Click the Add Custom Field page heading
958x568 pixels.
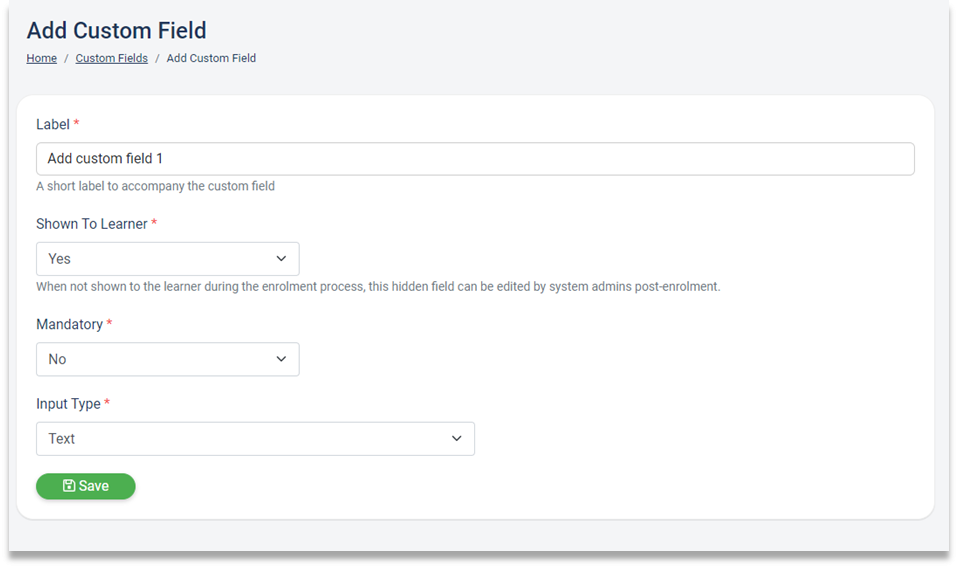[117, 31]
